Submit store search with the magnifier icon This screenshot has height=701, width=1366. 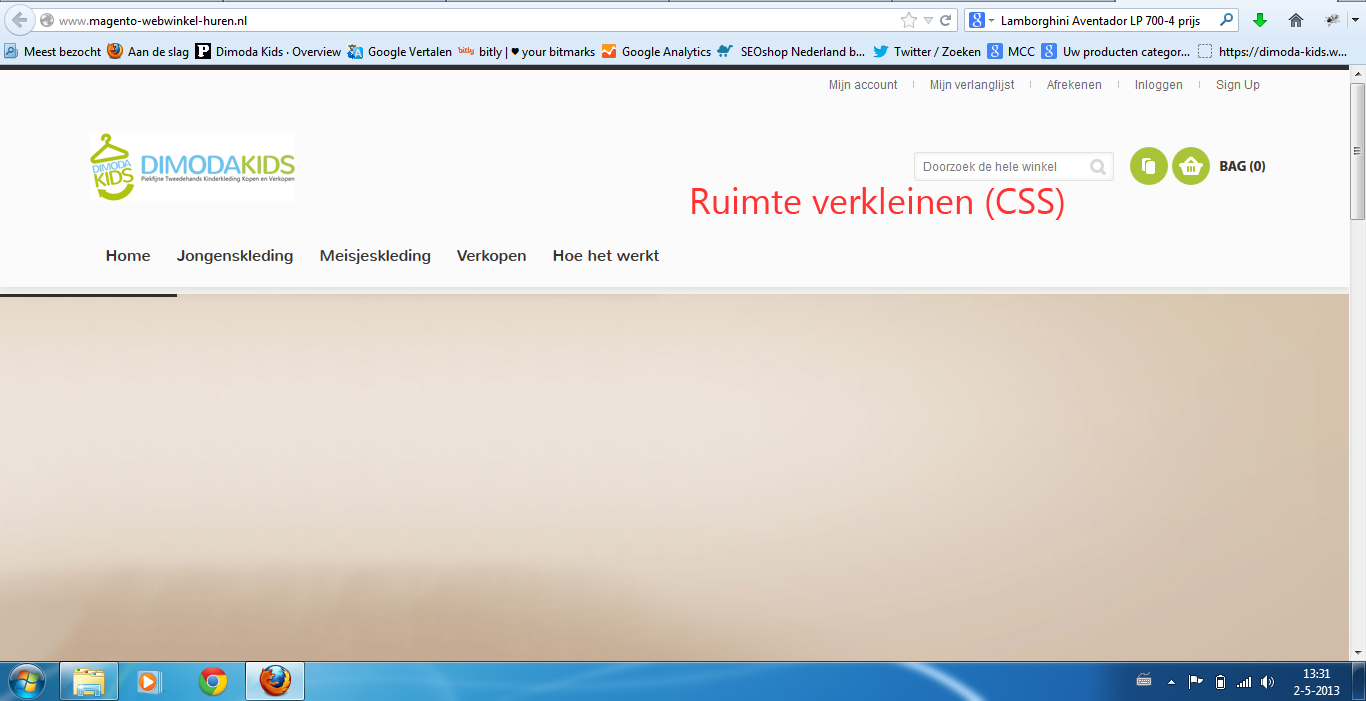coord(1098,167)
